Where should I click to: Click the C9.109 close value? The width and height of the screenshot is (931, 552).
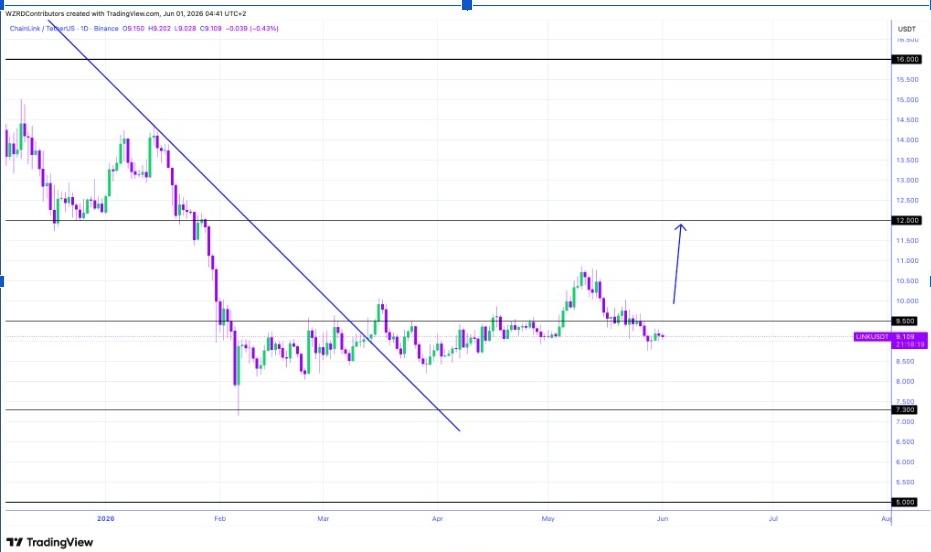211,28
